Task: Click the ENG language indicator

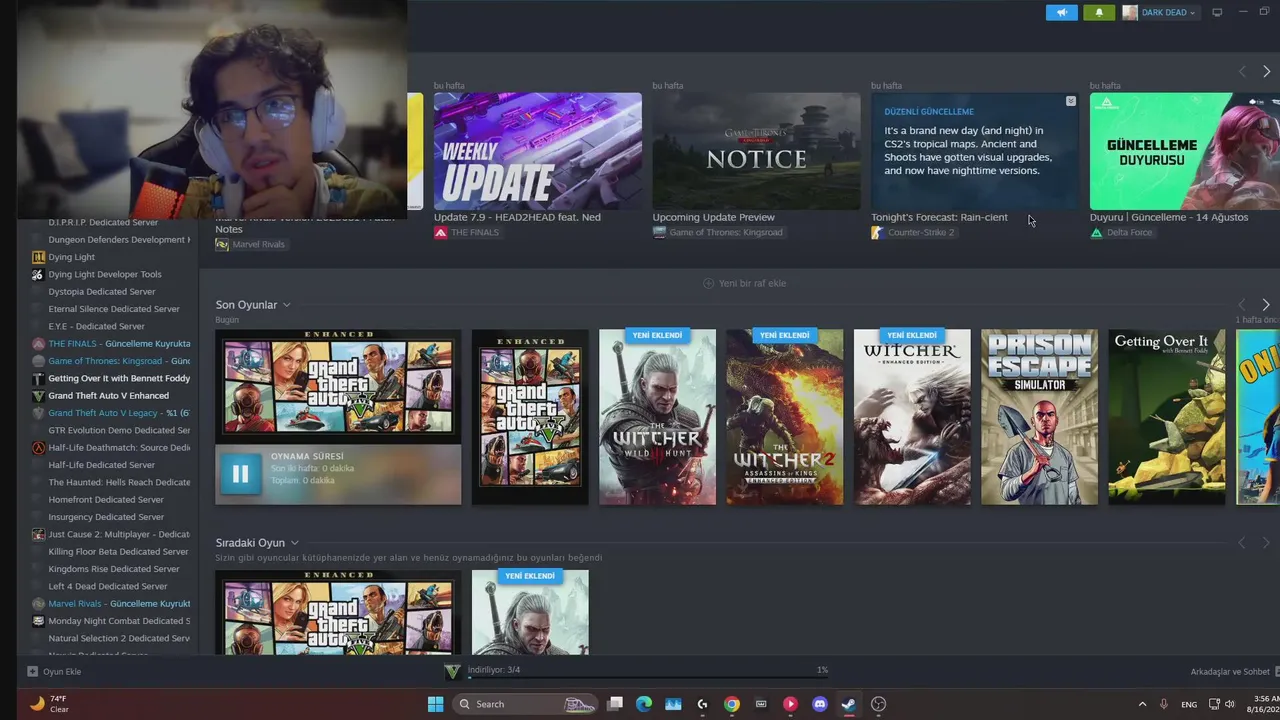Action: [1189, 704]
